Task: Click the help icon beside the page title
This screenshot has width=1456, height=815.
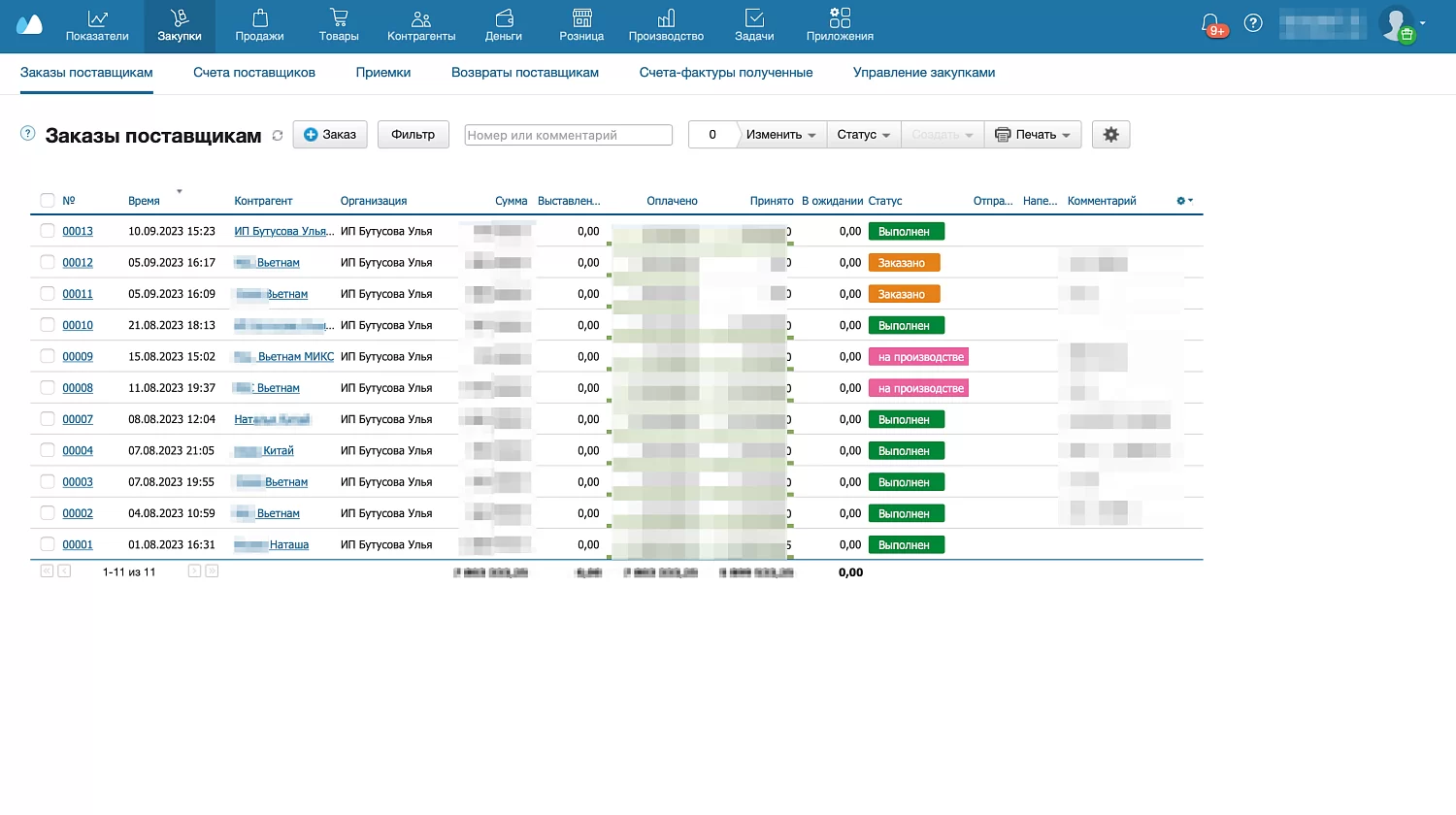Action: point(28,134)
